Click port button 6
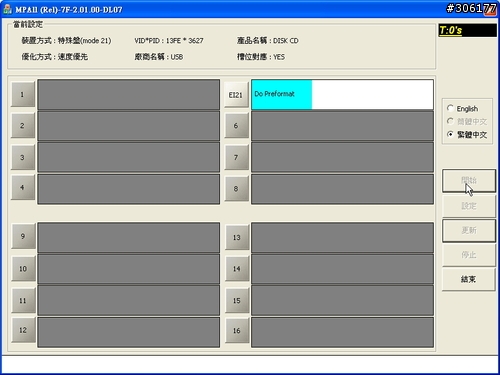 (x=236, y=126)
